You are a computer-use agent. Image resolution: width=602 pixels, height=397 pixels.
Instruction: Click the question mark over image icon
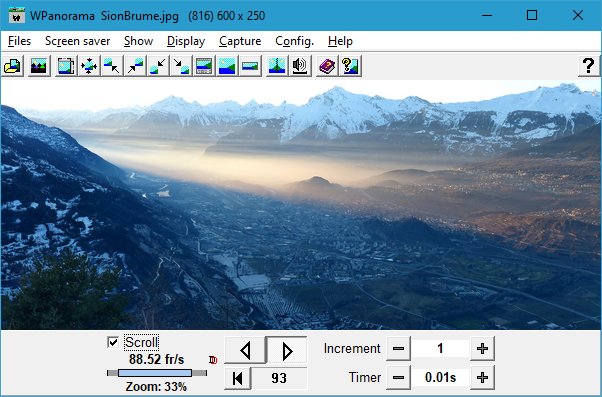[350, 66]
